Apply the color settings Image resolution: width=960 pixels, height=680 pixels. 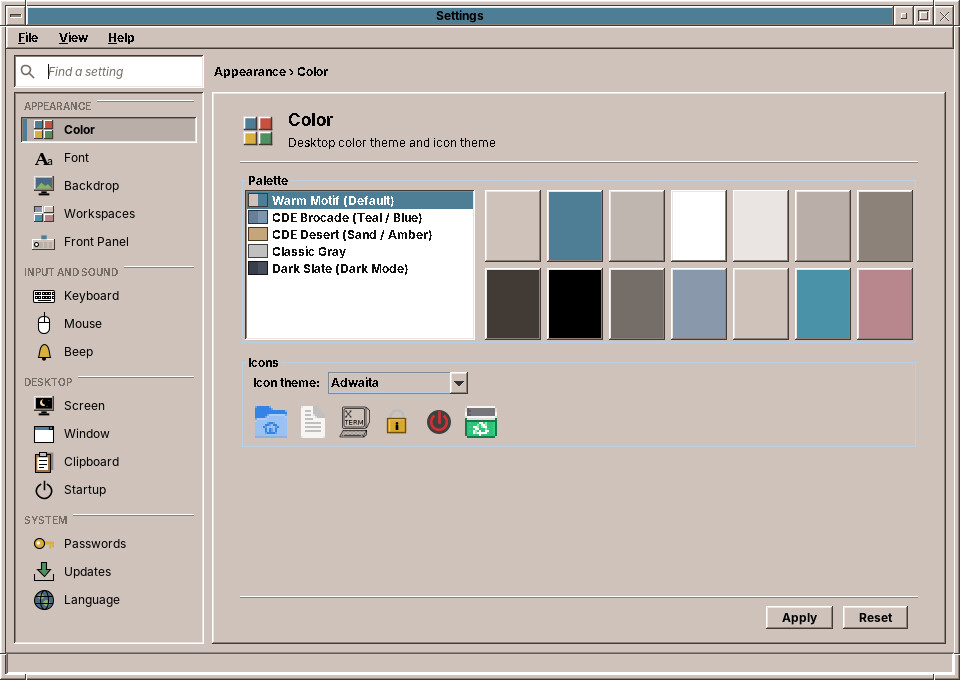tap(799, 618)
